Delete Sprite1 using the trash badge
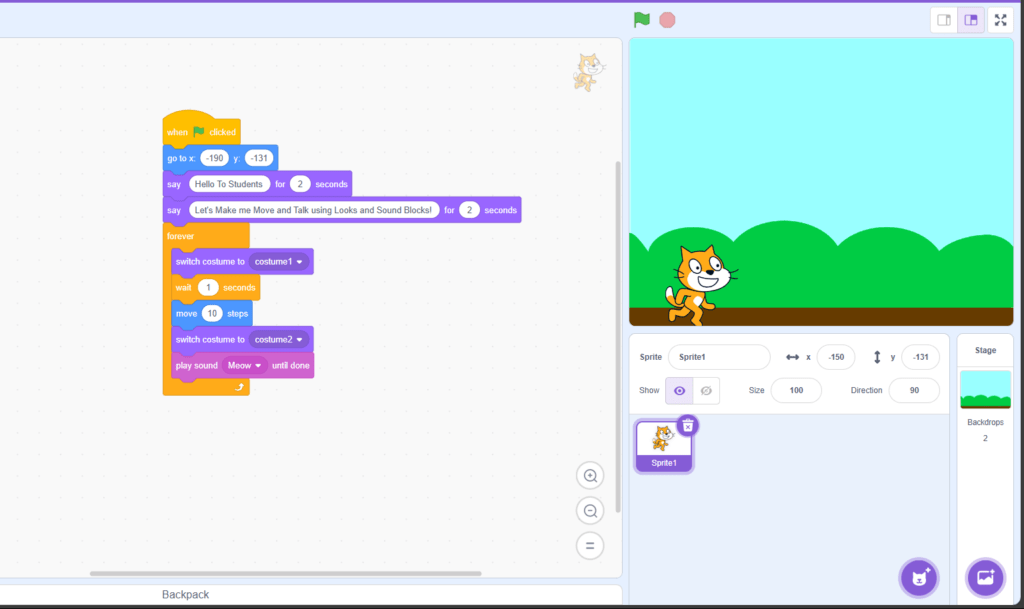 click(687, 424)
